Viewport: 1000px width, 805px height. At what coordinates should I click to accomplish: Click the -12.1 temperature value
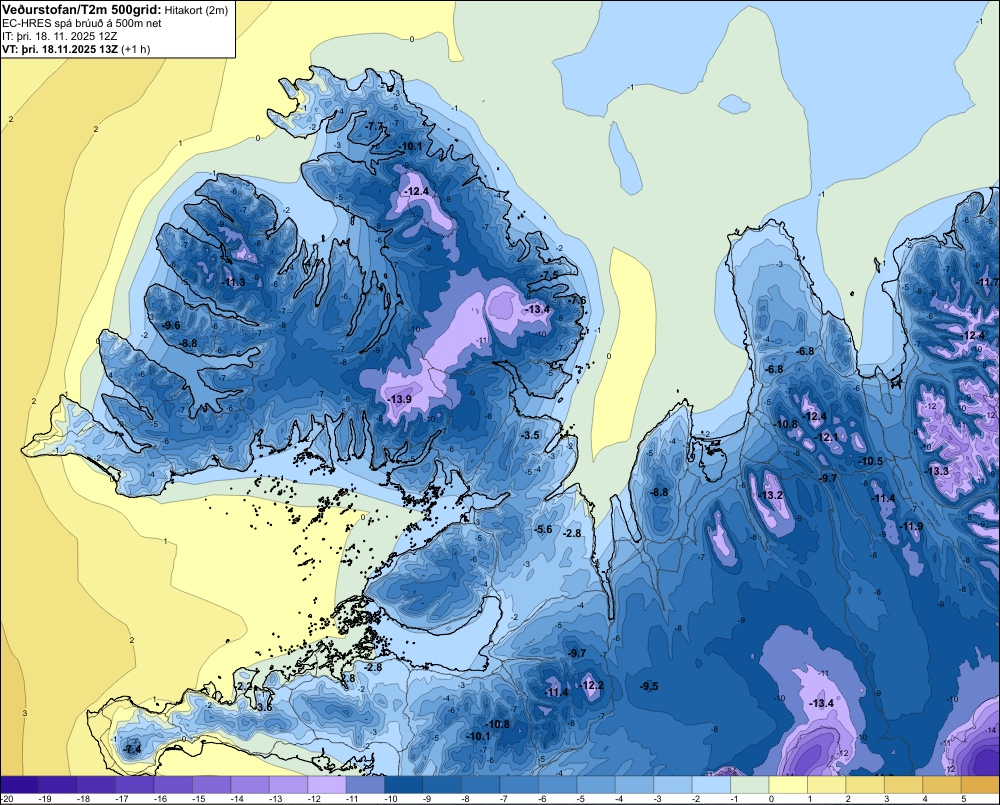pos(827,438)
